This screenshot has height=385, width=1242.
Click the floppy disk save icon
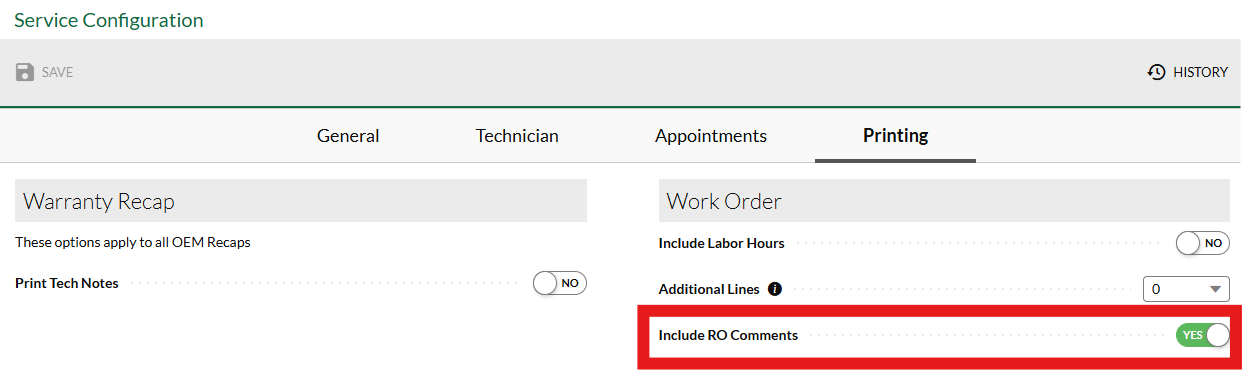pos(25,72)
